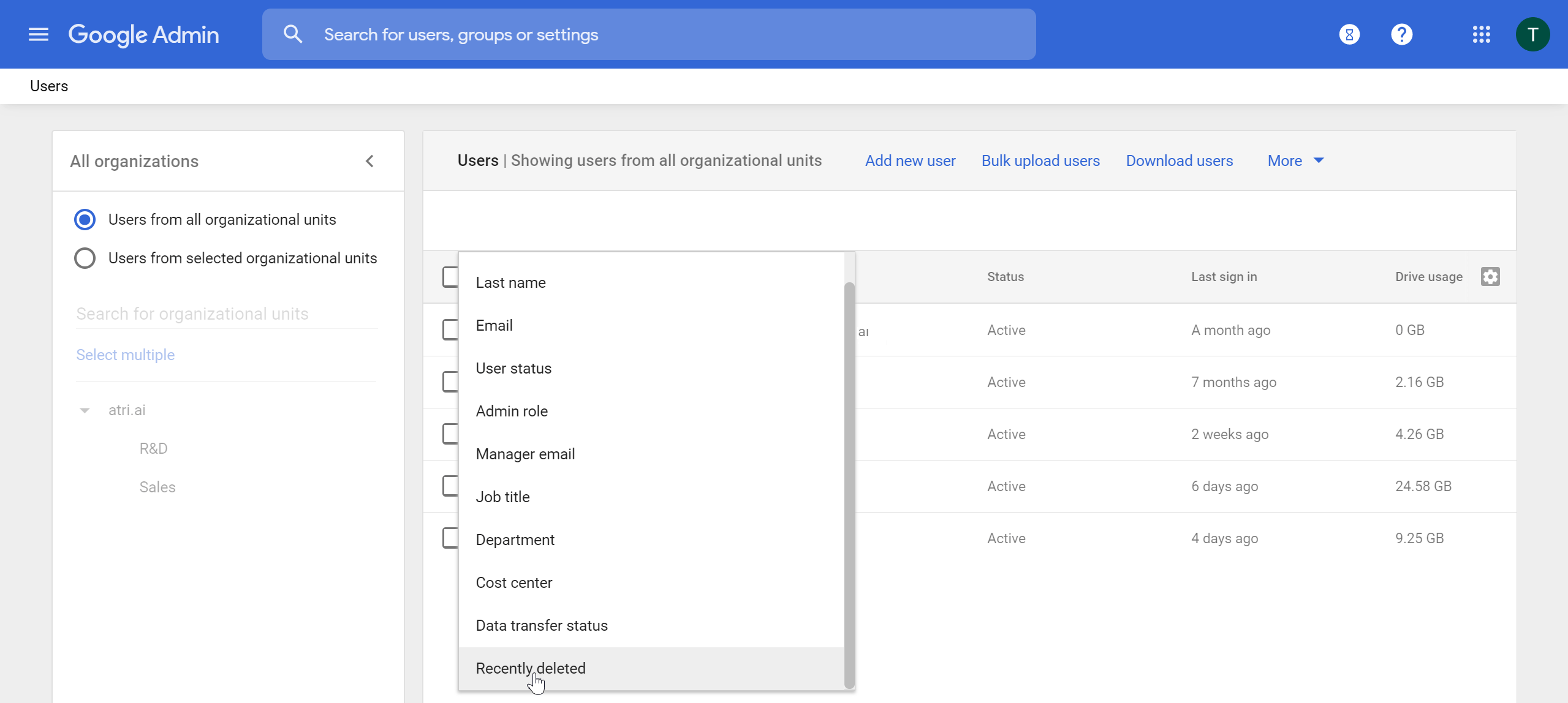Screen dimensions: 1568x703
Task: Click the search magnifier icon
Action: [294, 34]
